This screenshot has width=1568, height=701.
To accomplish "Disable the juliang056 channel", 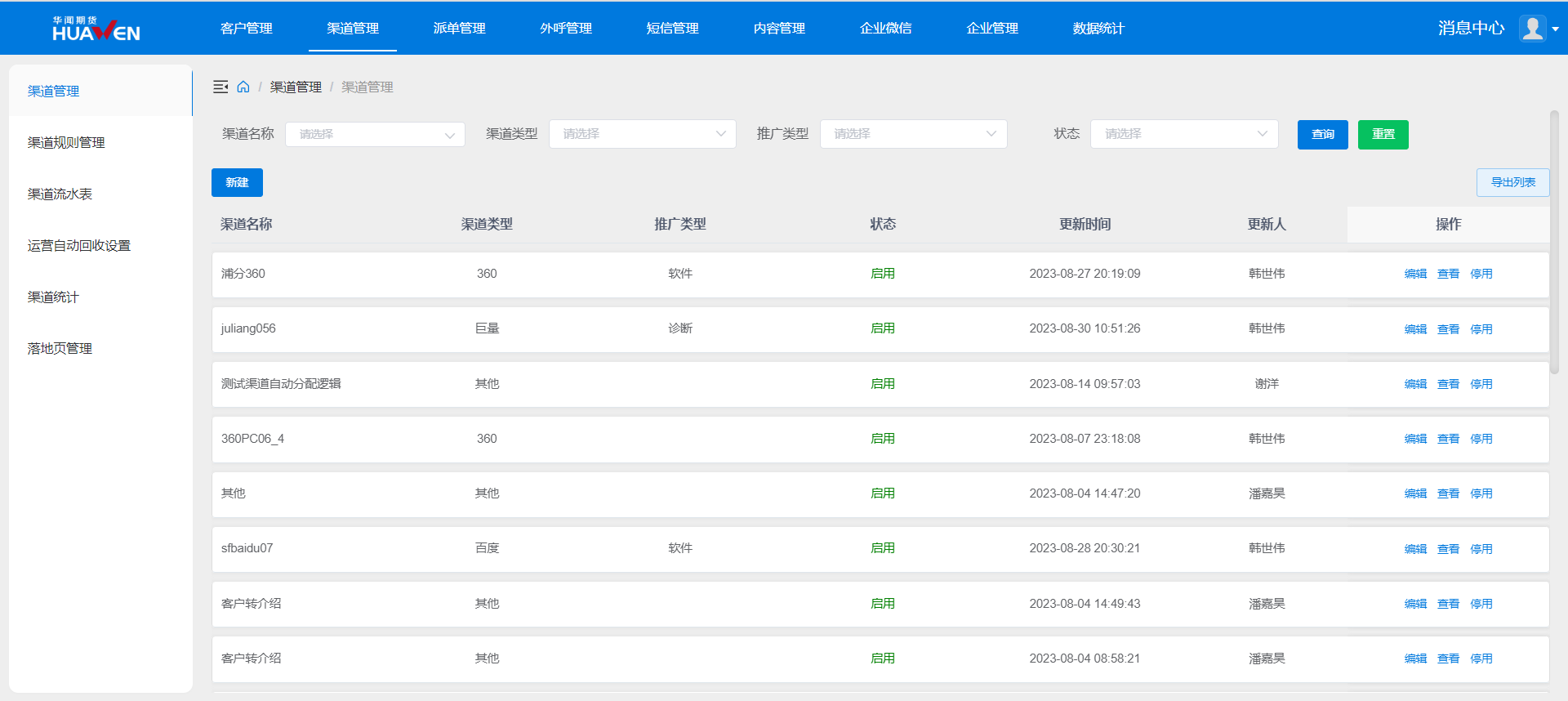I will tap(1481, 329).
